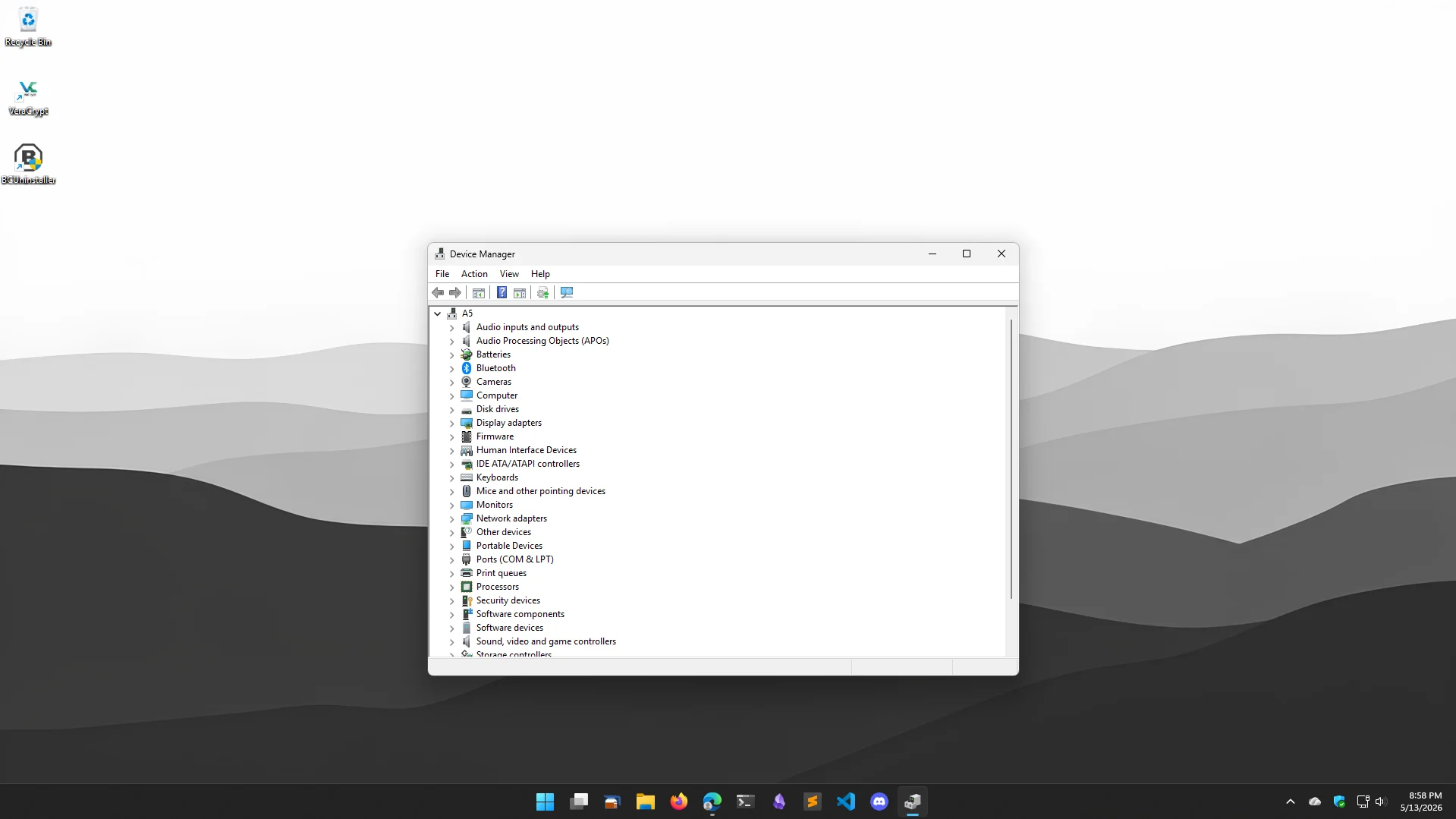Image resolution: width=1456 pixels, height=819 pixels.
Task: Click the BCUninstaller desktop shortcut
Action: (28, 164)
